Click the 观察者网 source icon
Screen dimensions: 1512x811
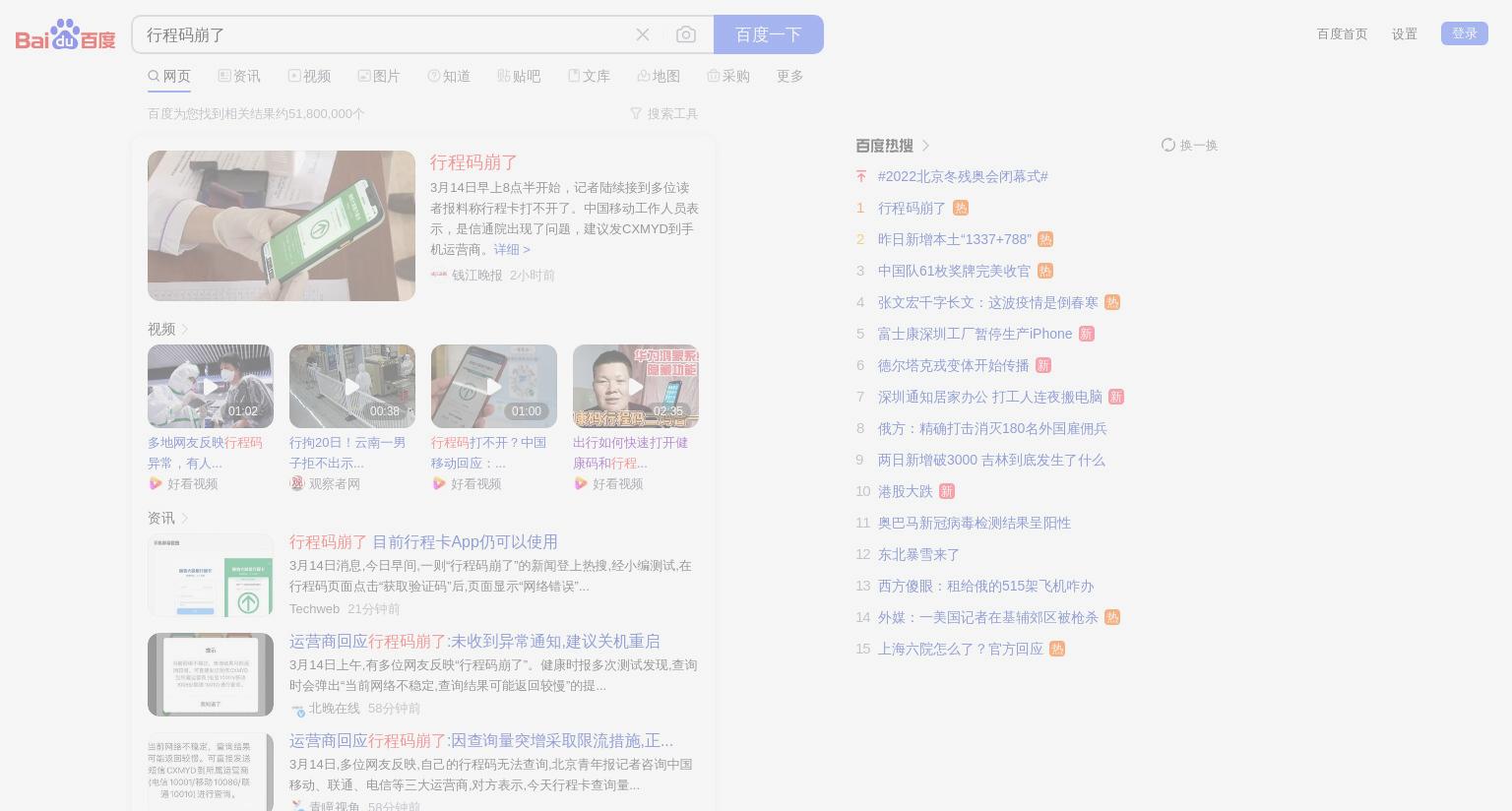[x=296, y=483]
